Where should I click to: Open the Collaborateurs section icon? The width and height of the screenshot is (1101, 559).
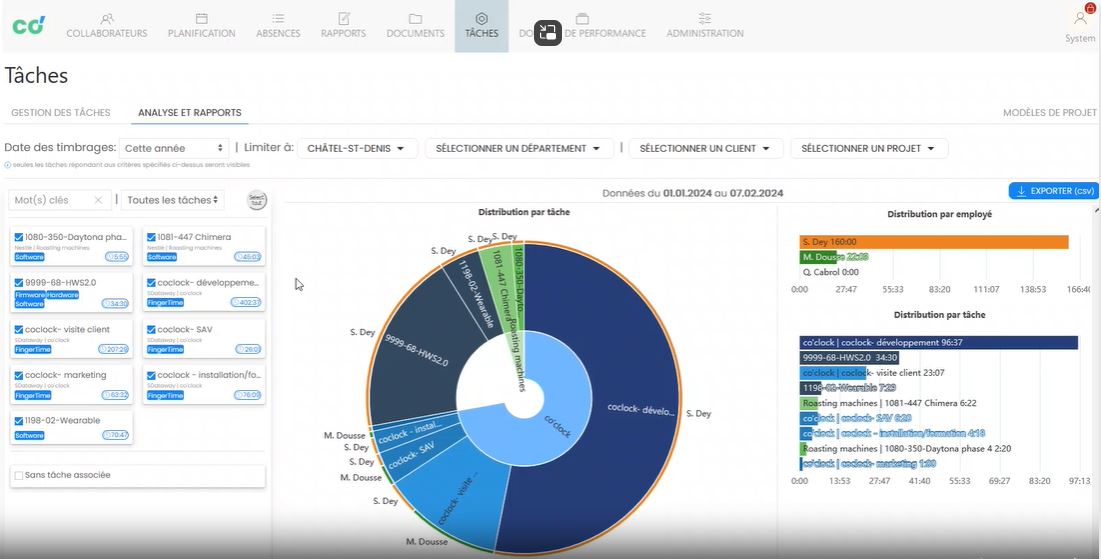tap(106, 18)
